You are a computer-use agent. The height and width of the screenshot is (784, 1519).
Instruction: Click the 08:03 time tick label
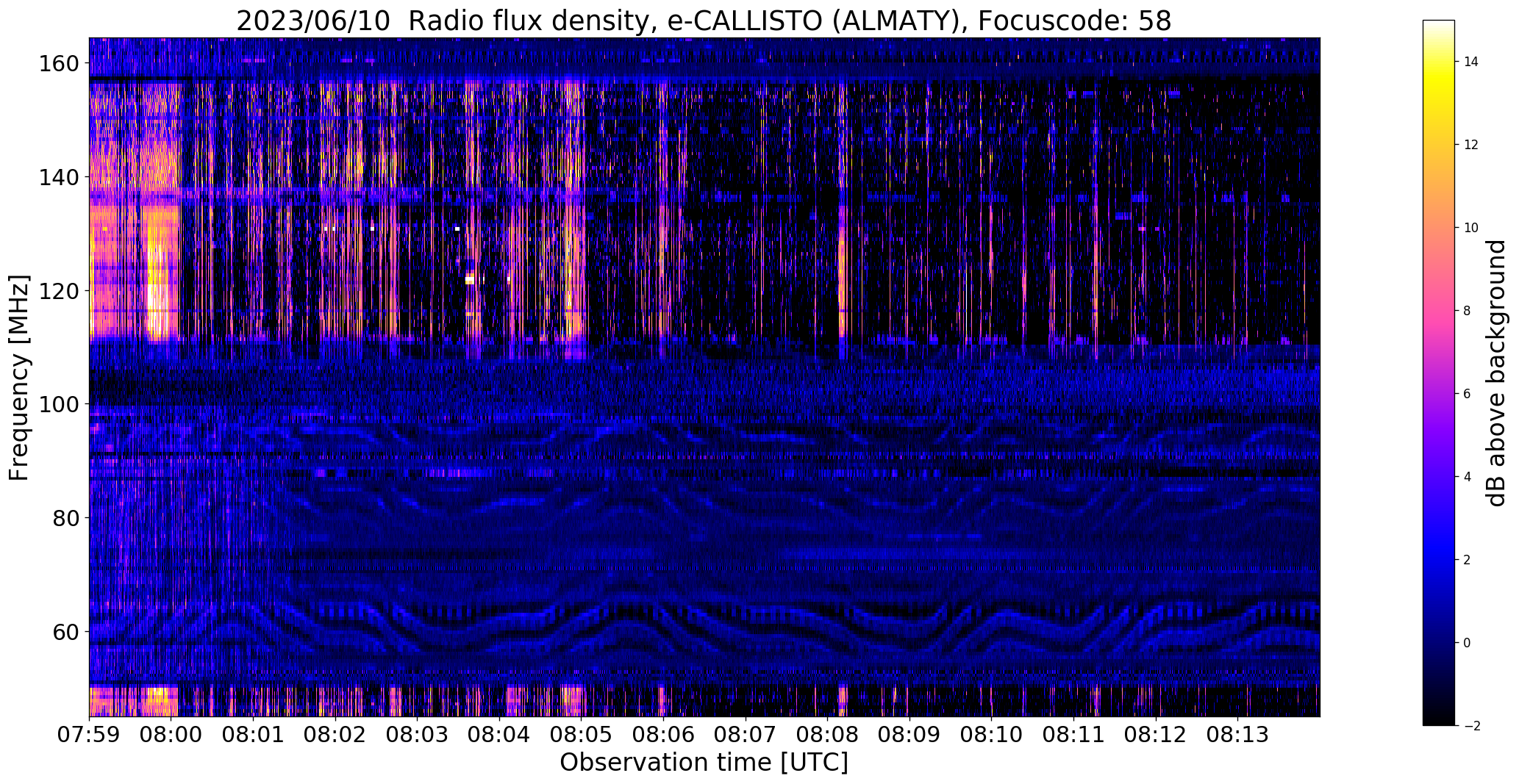[x=417, y=736]
